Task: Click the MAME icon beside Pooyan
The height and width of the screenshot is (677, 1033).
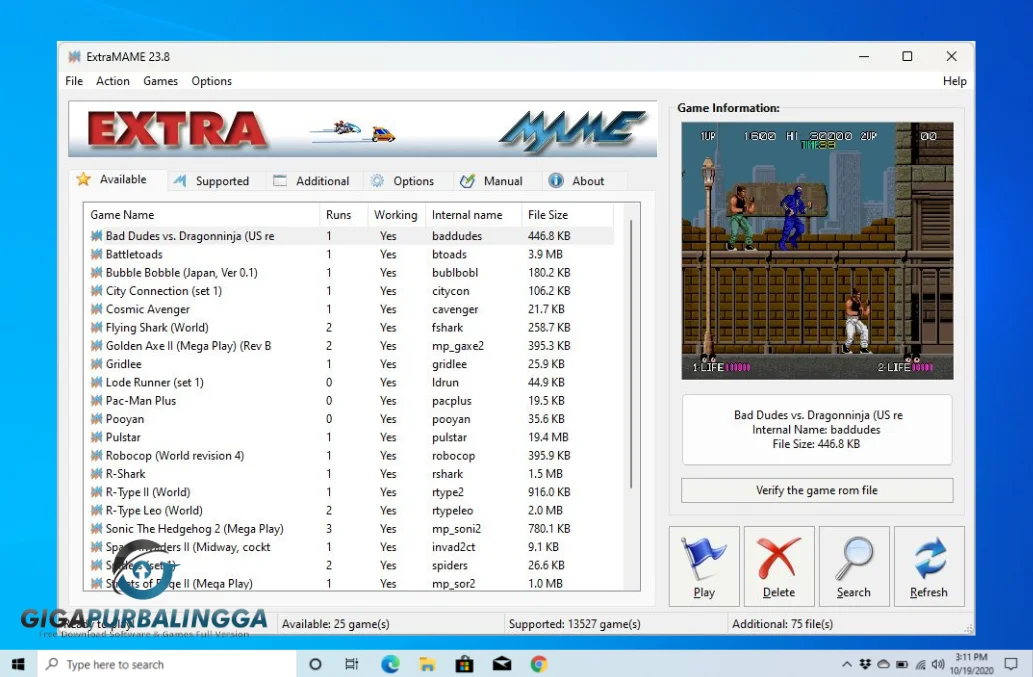Action: [x=96, y=419]
